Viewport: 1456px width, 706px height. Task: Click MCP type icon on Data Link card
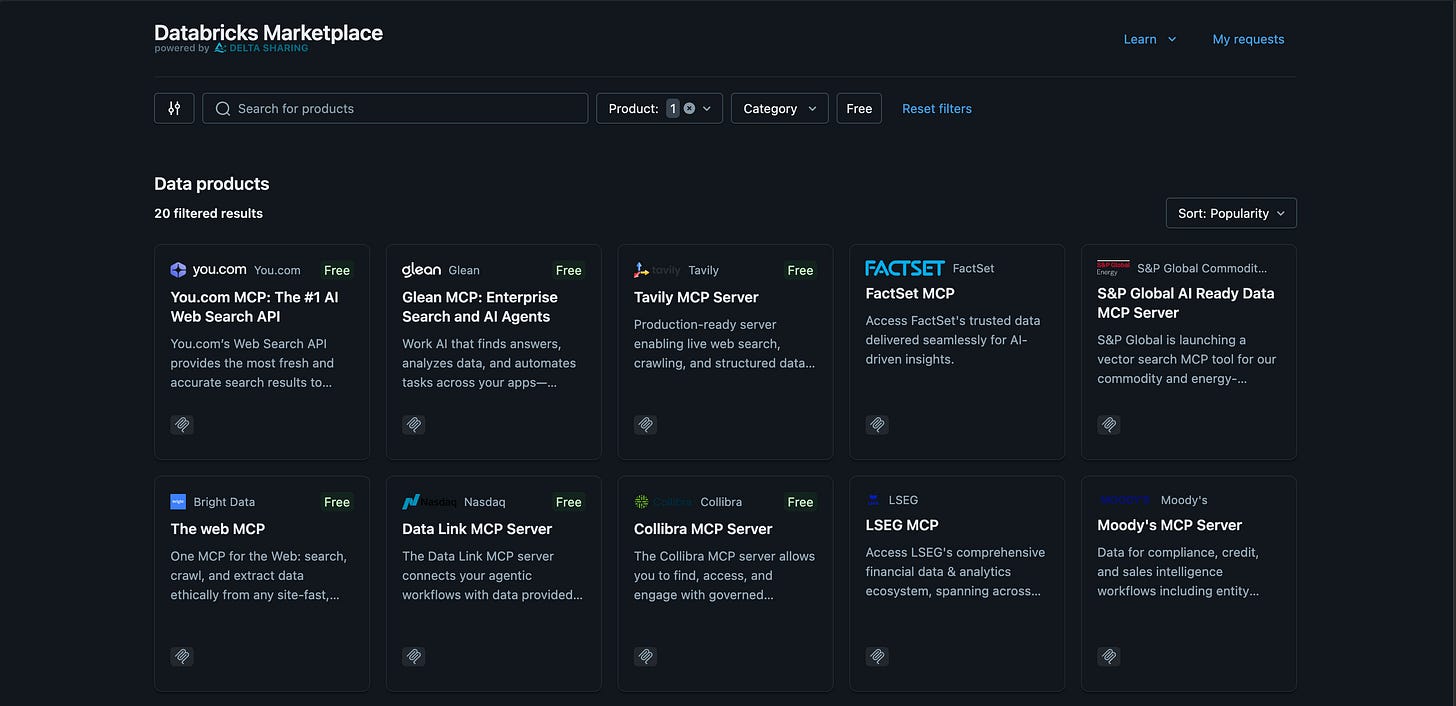pos(414,657)
